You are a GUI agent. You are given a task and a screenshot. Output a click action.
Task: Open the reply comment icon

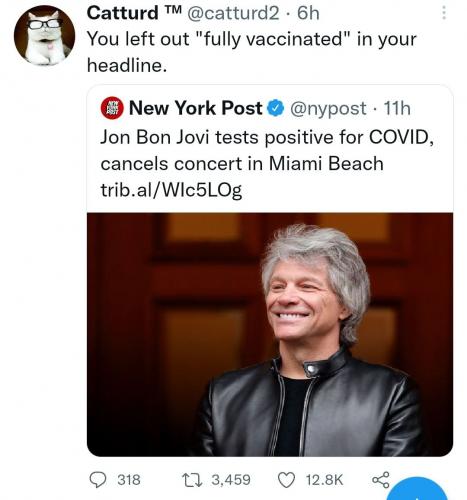coord(98,480)
